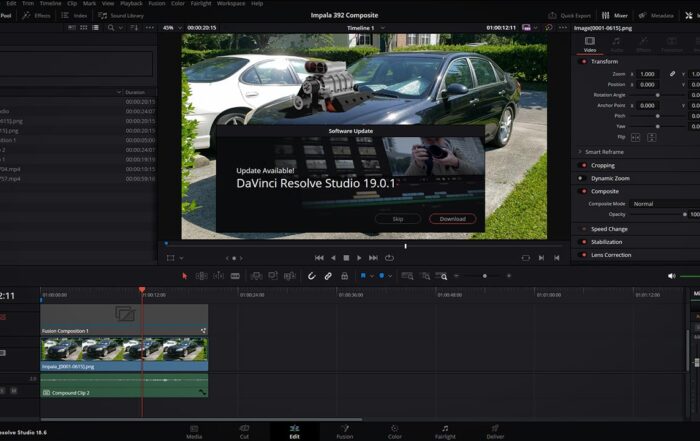The width and height of the screenshot is (700, 441).
Task: Go to next edit point icon
Action: [541, 258]
